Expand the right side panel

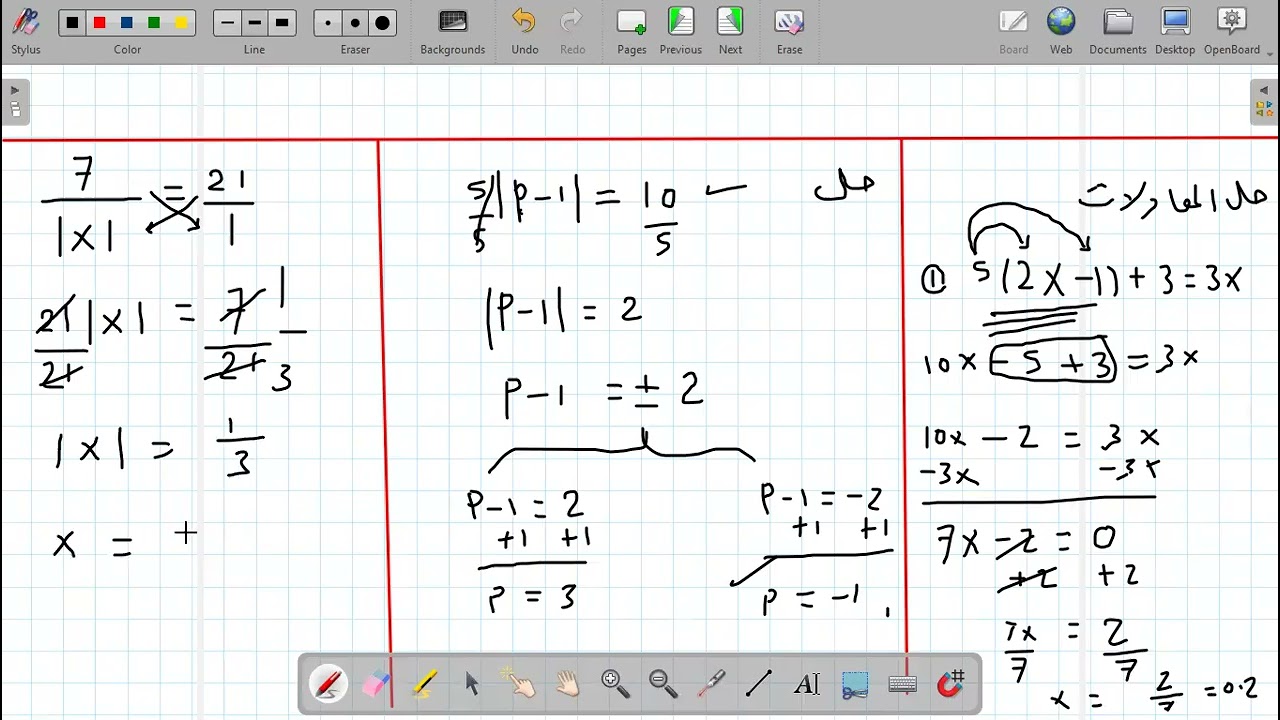pyautogui.click(x=1265, y=101)
